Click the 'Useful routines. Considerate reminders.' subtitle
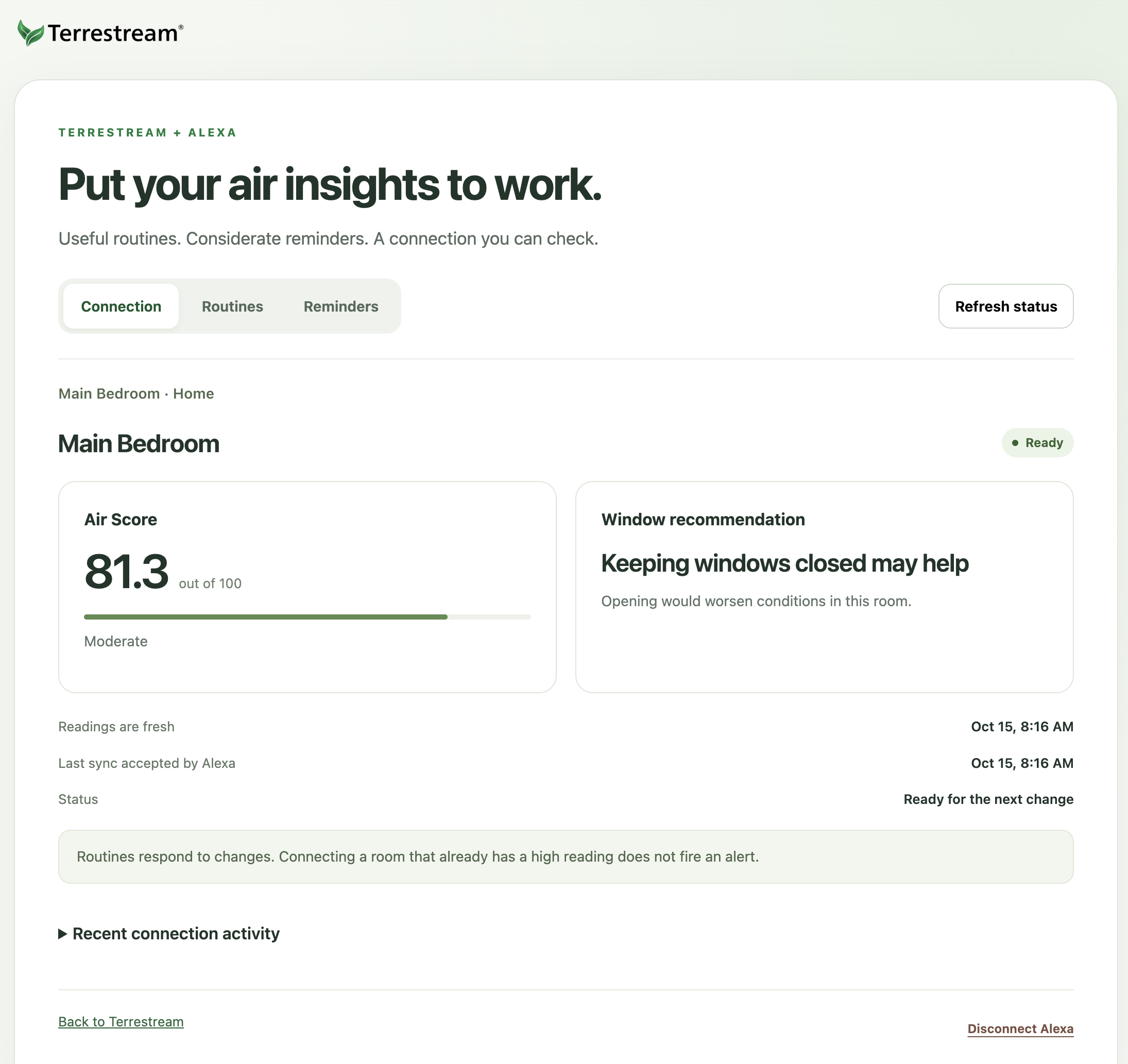Image resolution: width=1128 pixels, height=1064 pixels. pos(329,238)
